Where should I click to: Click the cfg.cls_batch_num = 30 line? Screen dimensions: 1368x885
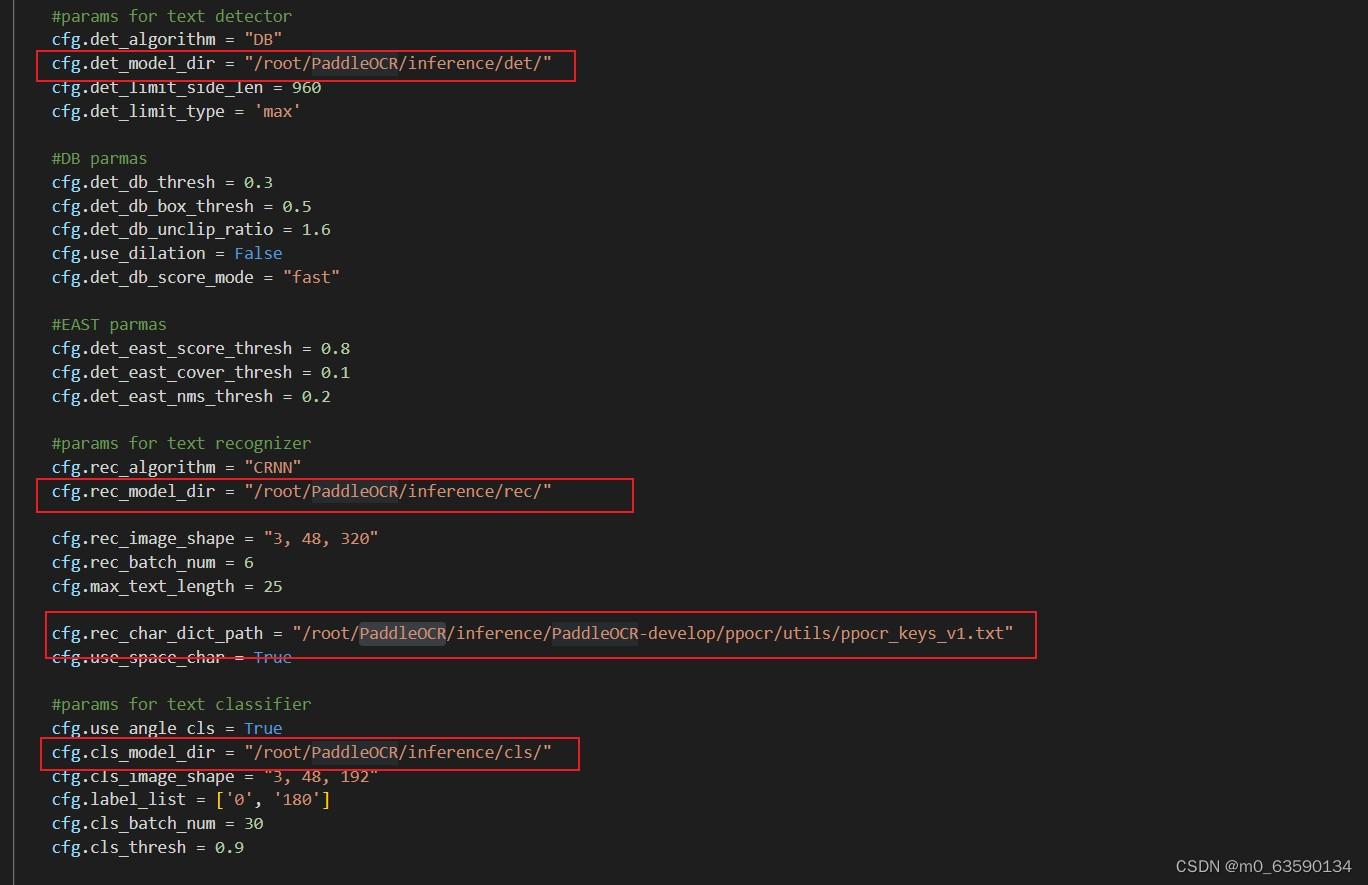point(158,824)
